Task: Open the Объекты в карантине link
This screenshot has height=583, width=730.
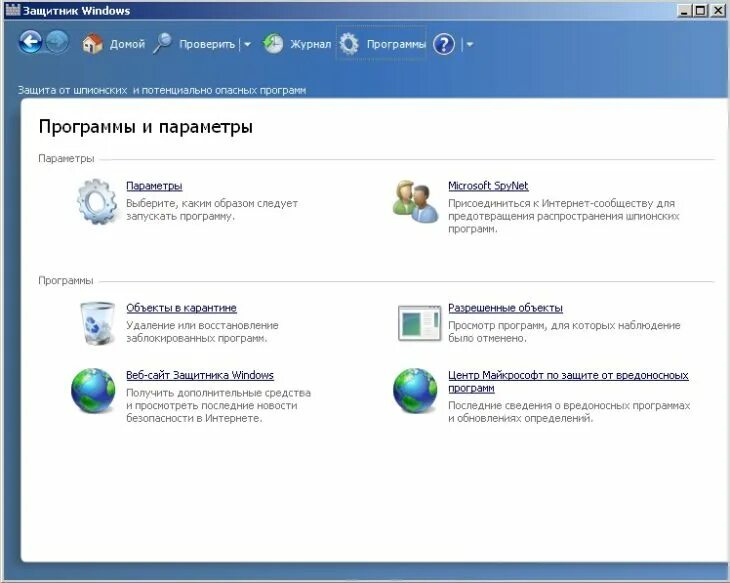Action: tap(181, 308)
